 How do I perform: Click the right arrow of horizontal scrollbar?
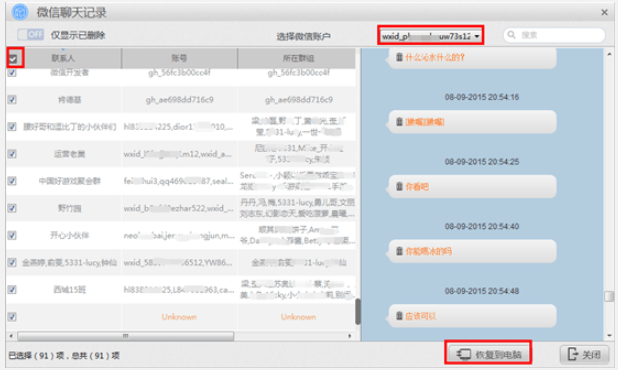[x=350, y=336]
